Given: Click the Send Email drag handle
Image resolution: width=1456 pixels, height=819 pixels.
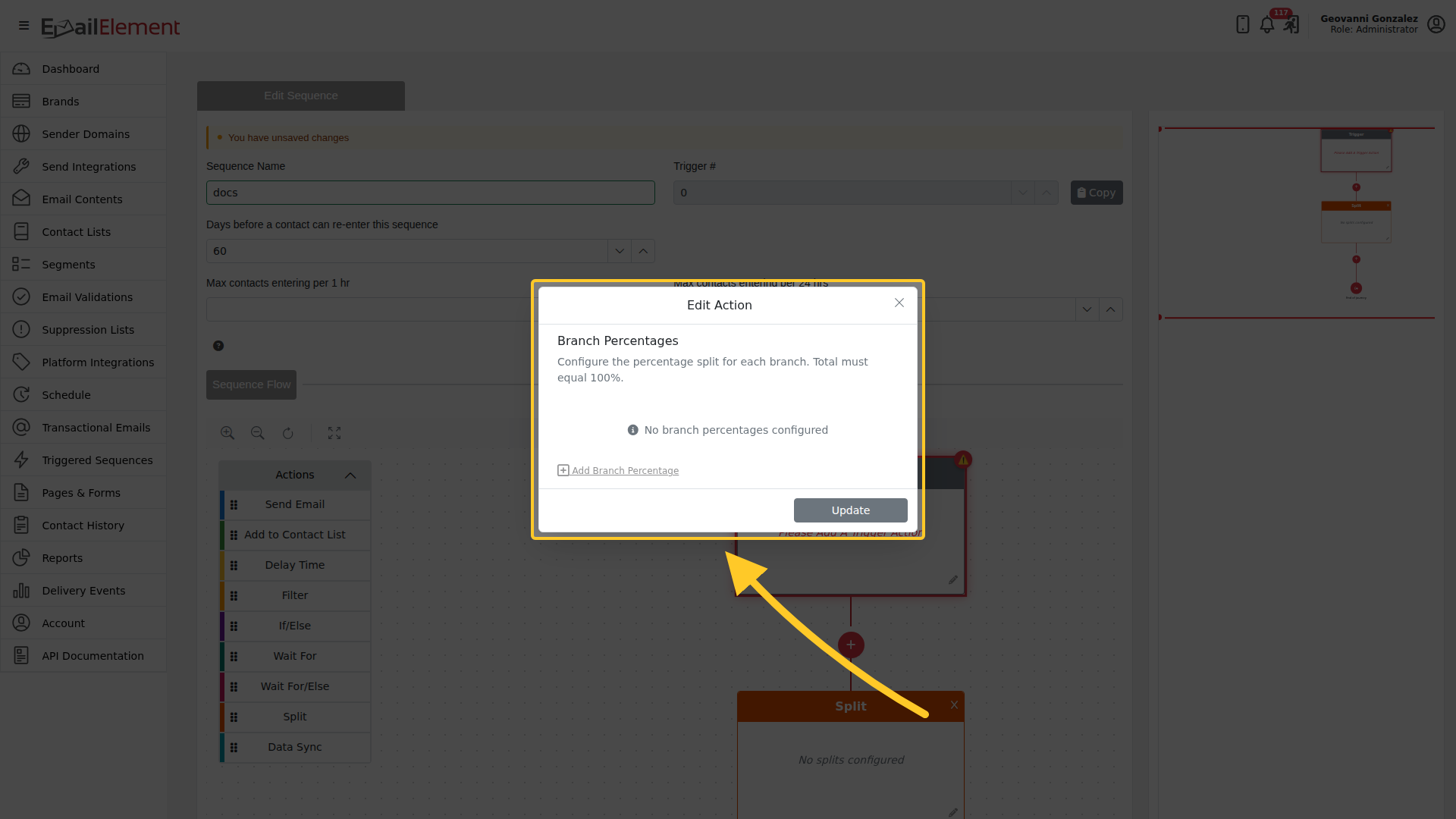Looking at the screenshot, I should point(234,505).
